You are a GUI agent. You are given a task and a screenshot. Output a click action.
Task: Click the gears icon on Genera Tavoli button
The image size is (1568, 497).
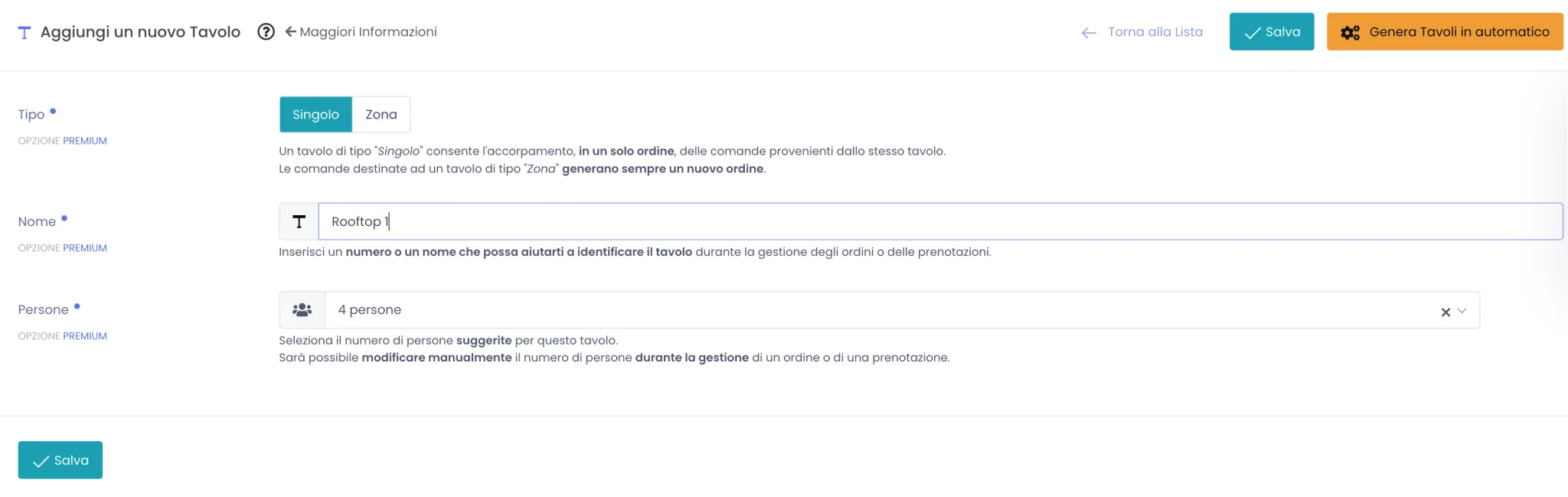tap(1351, 32)
